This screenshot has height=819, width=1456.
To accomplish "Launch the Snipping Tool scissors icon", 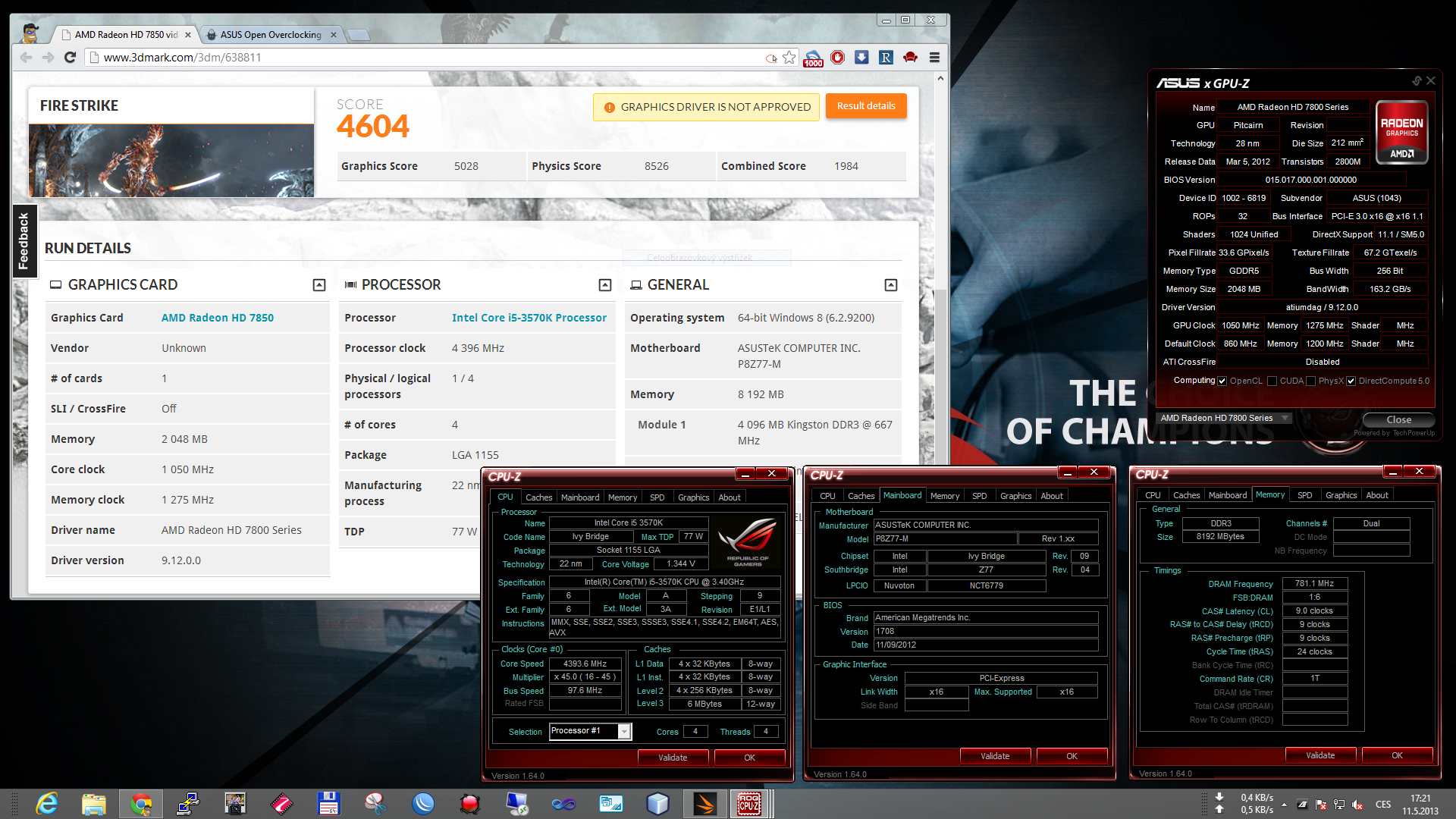I will pos(375,804).
